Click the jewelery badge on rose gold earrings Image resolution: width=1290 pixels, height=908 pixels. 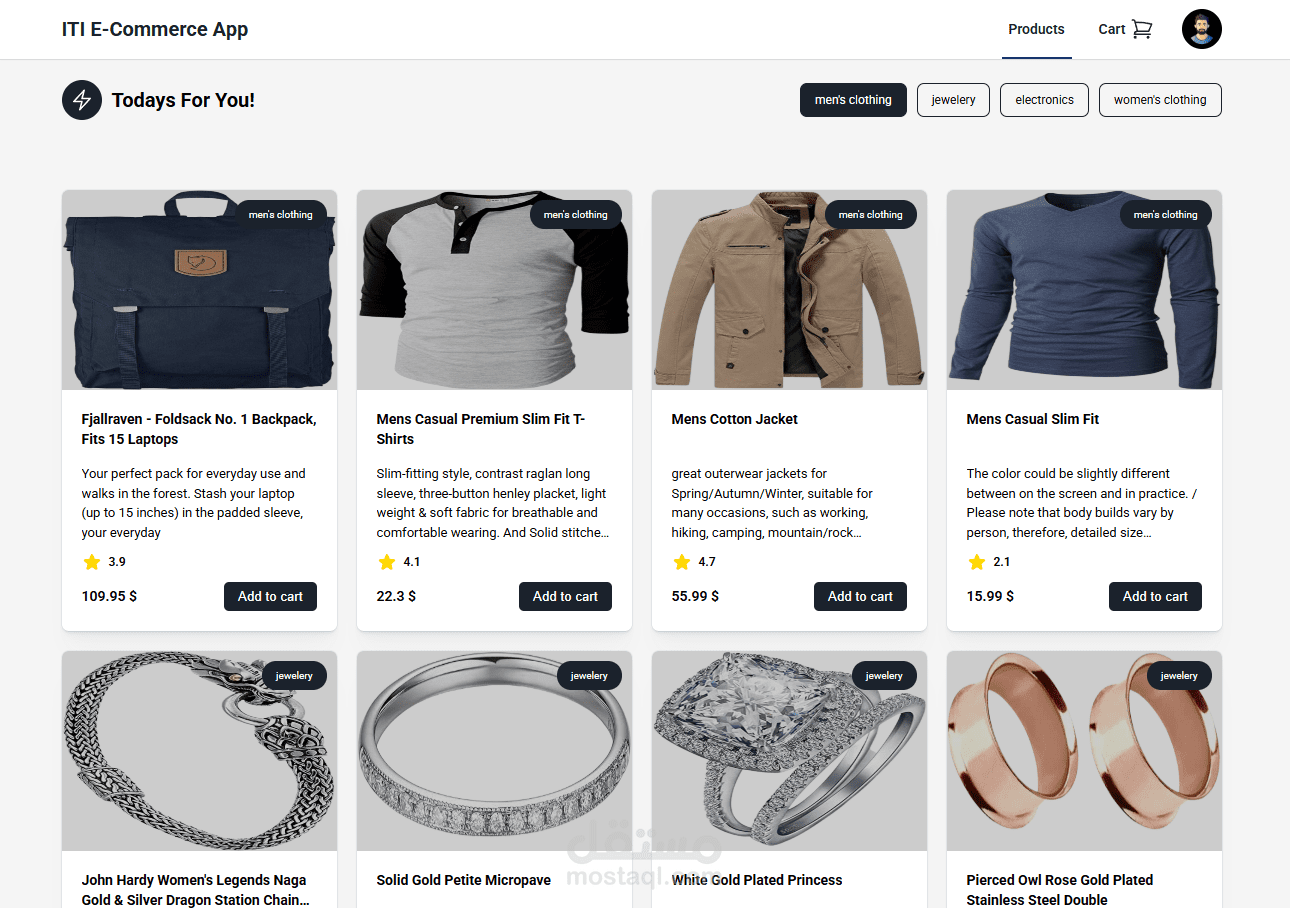[x=1179, y=676]
